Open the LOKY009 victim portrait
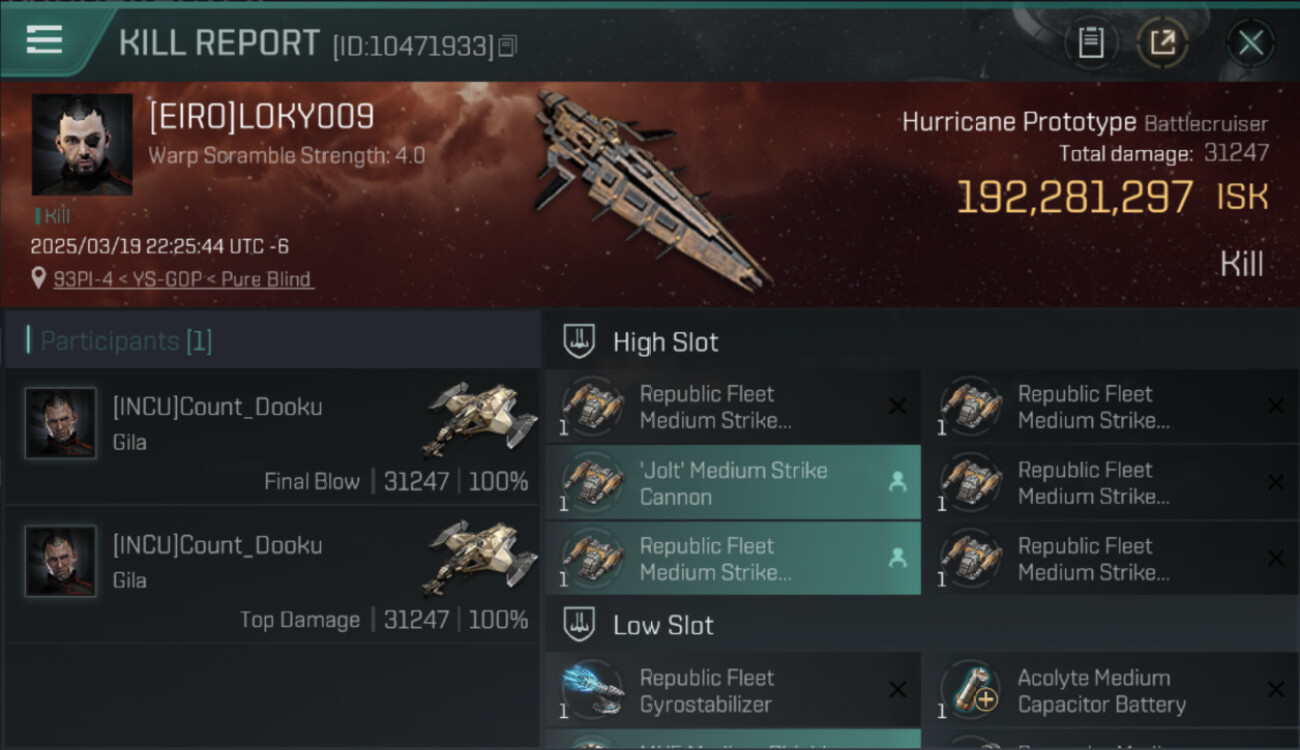Viewport: 1300px width, 750px height. 82,145
